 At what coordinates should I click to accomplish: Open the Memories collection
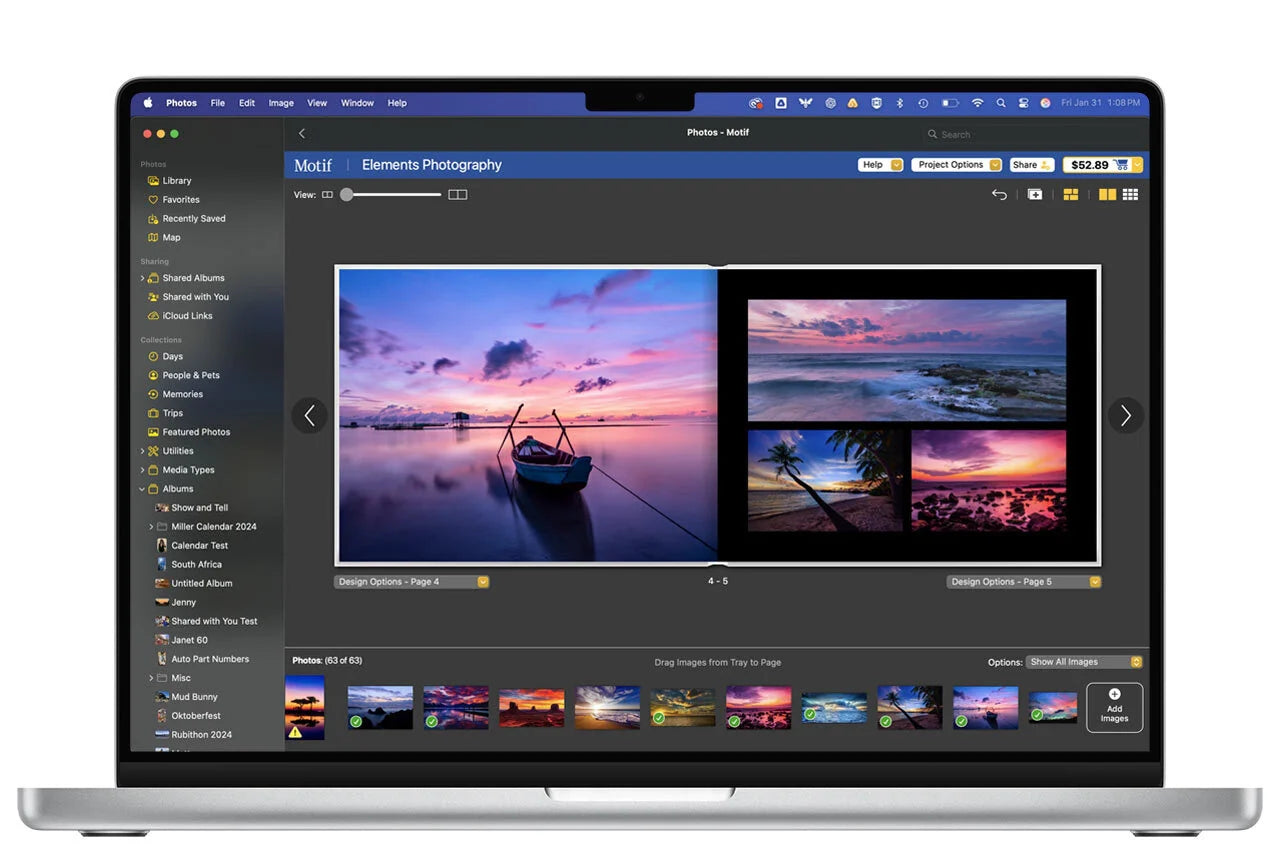(175, 395)
